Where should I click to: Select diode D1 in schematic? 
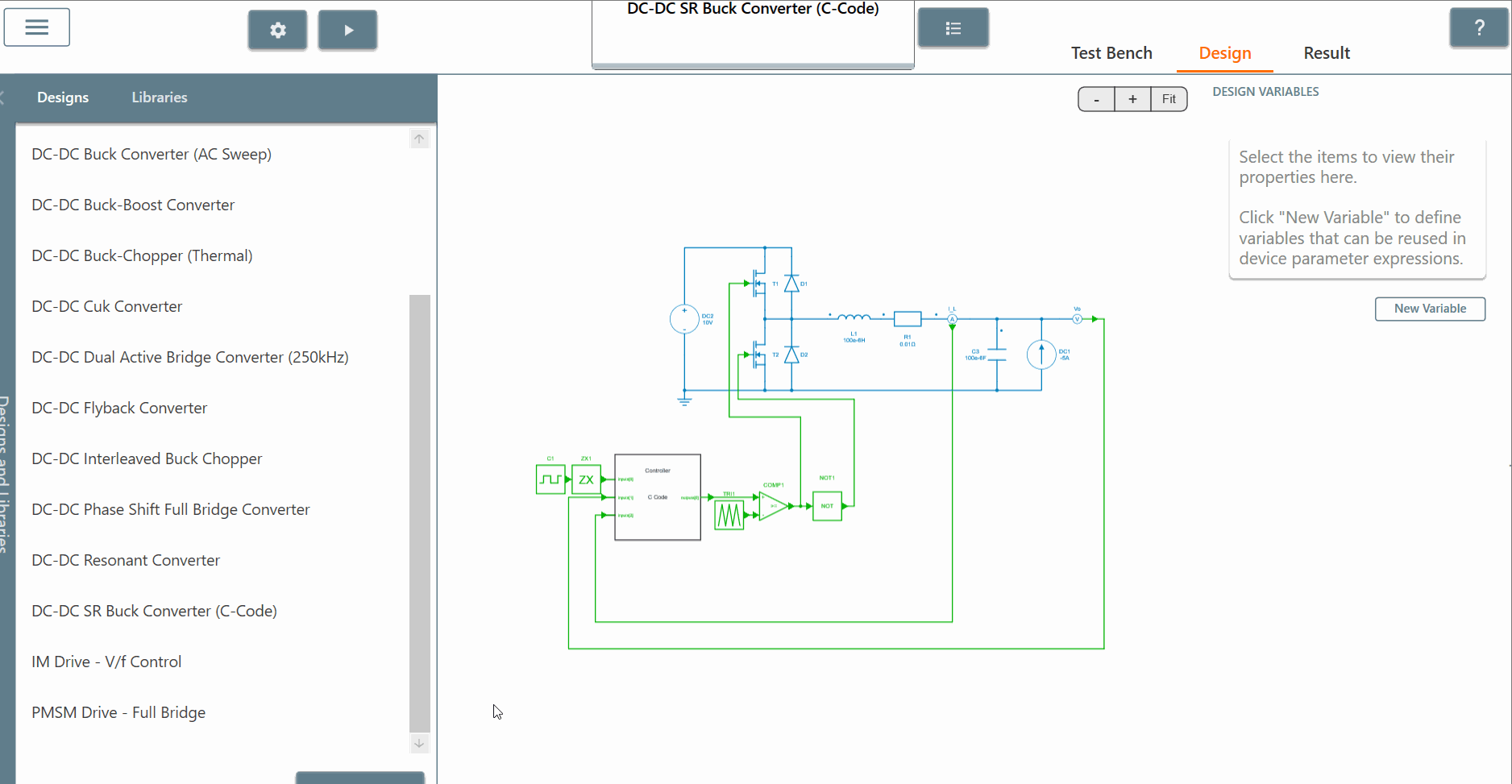tap(791, 284)
